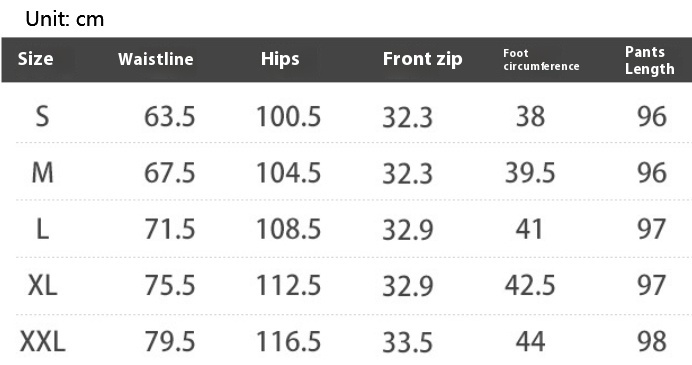Select the M size row label

[42, 173]
